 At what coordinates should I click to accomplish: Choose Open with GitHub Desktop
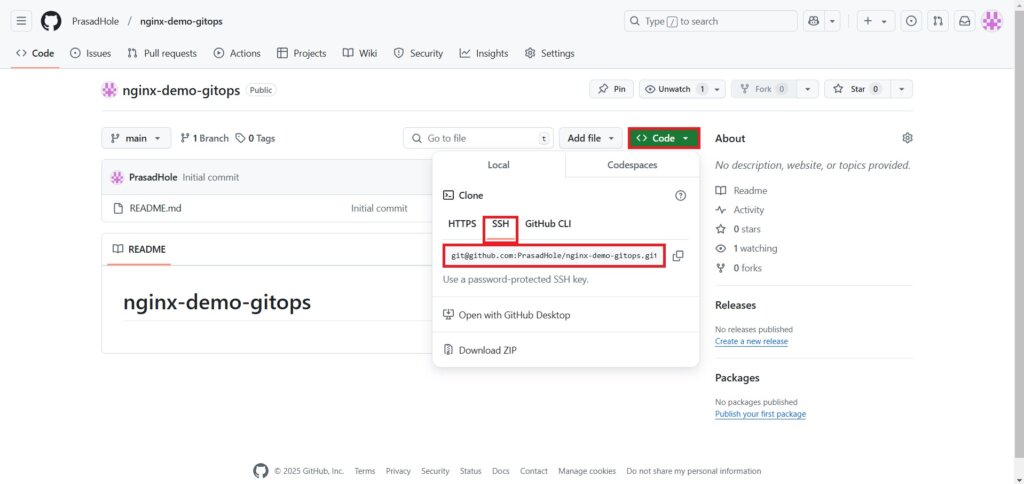pos(506,315)
